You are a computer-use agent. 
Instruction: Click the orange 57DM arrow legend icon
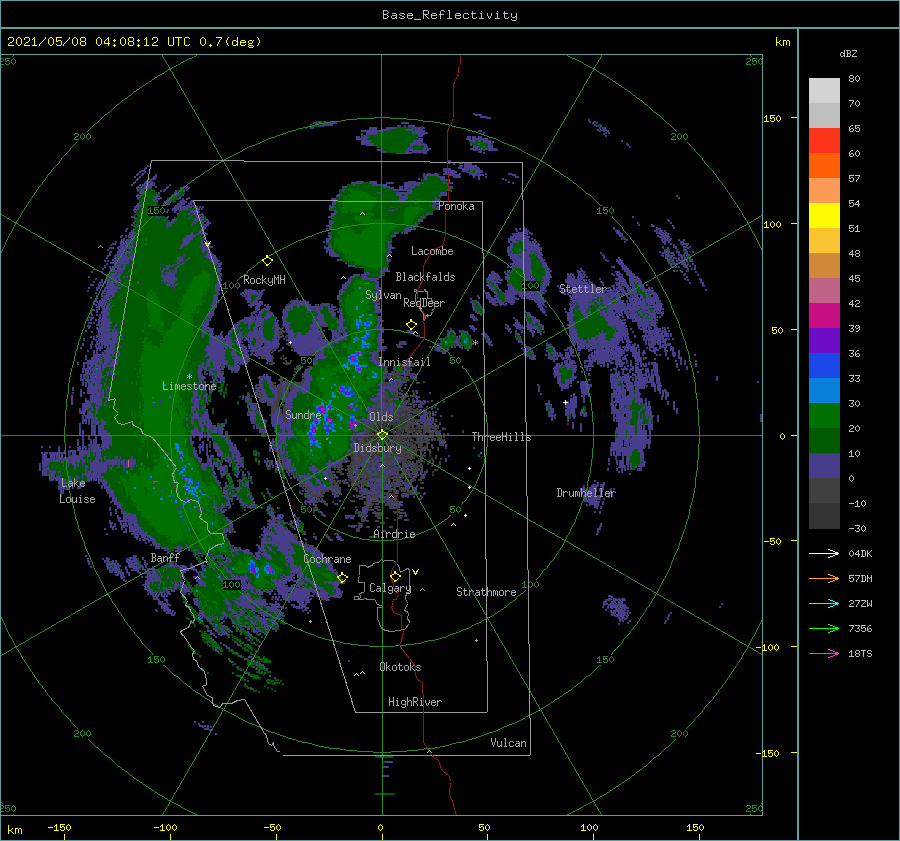(x=824, y=578)
